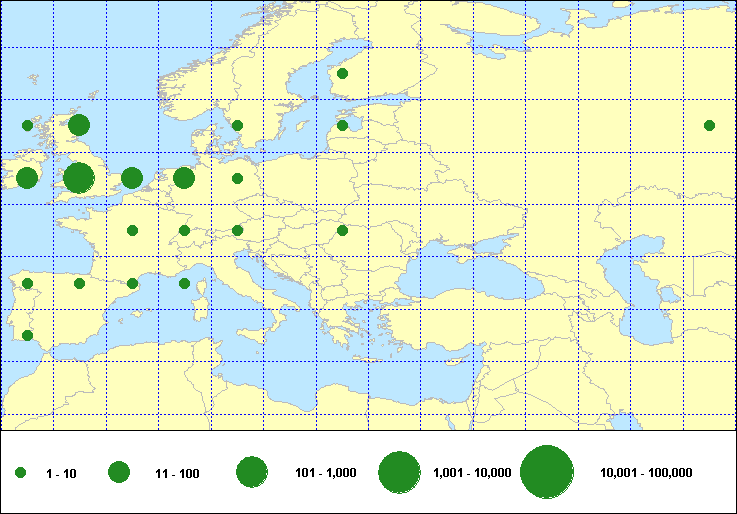Select the small marker in southern Portugal
Screen dimensions: 737x514
click(x=27, y=335)
